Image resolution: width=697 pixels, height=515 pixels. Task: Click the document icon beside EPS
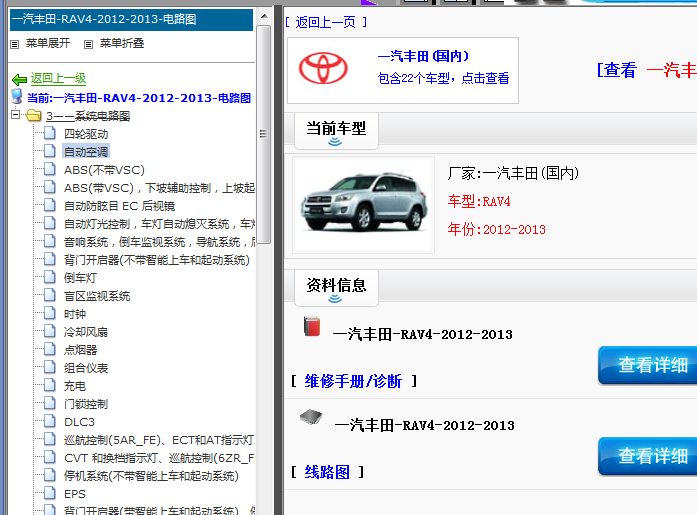pyautogui.click(x=50, y=493)
